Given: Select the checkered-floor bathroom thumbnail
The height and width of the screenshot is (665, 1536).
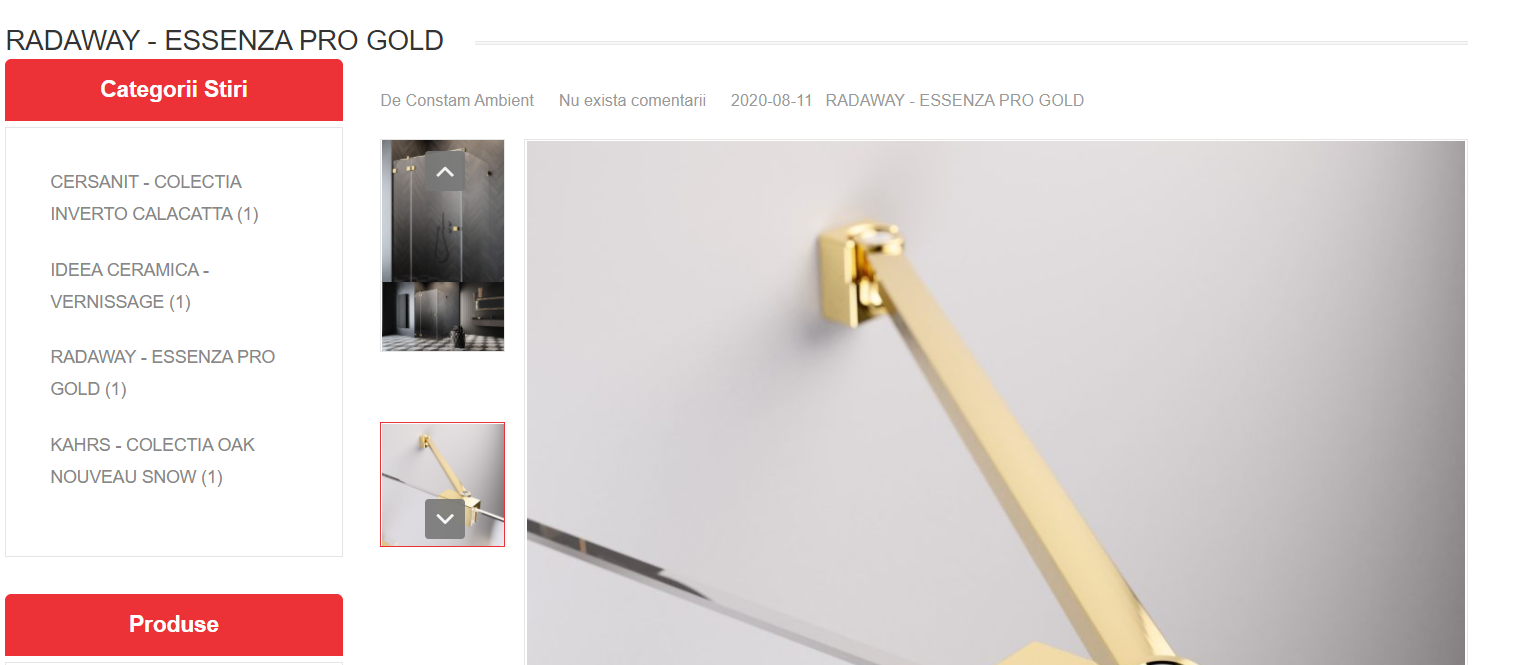Looking at the screenshot, I should pos(443,317).
